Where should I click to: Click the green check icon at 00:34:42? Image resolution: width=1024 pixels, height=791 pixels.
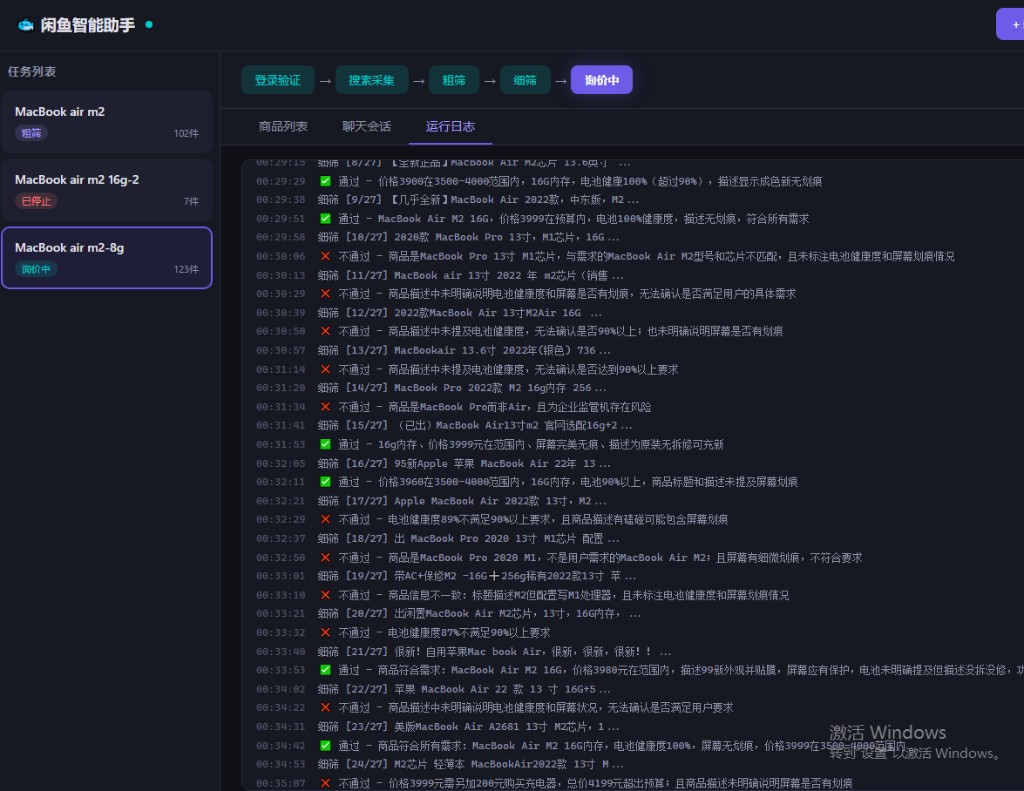tap(325, 745)
